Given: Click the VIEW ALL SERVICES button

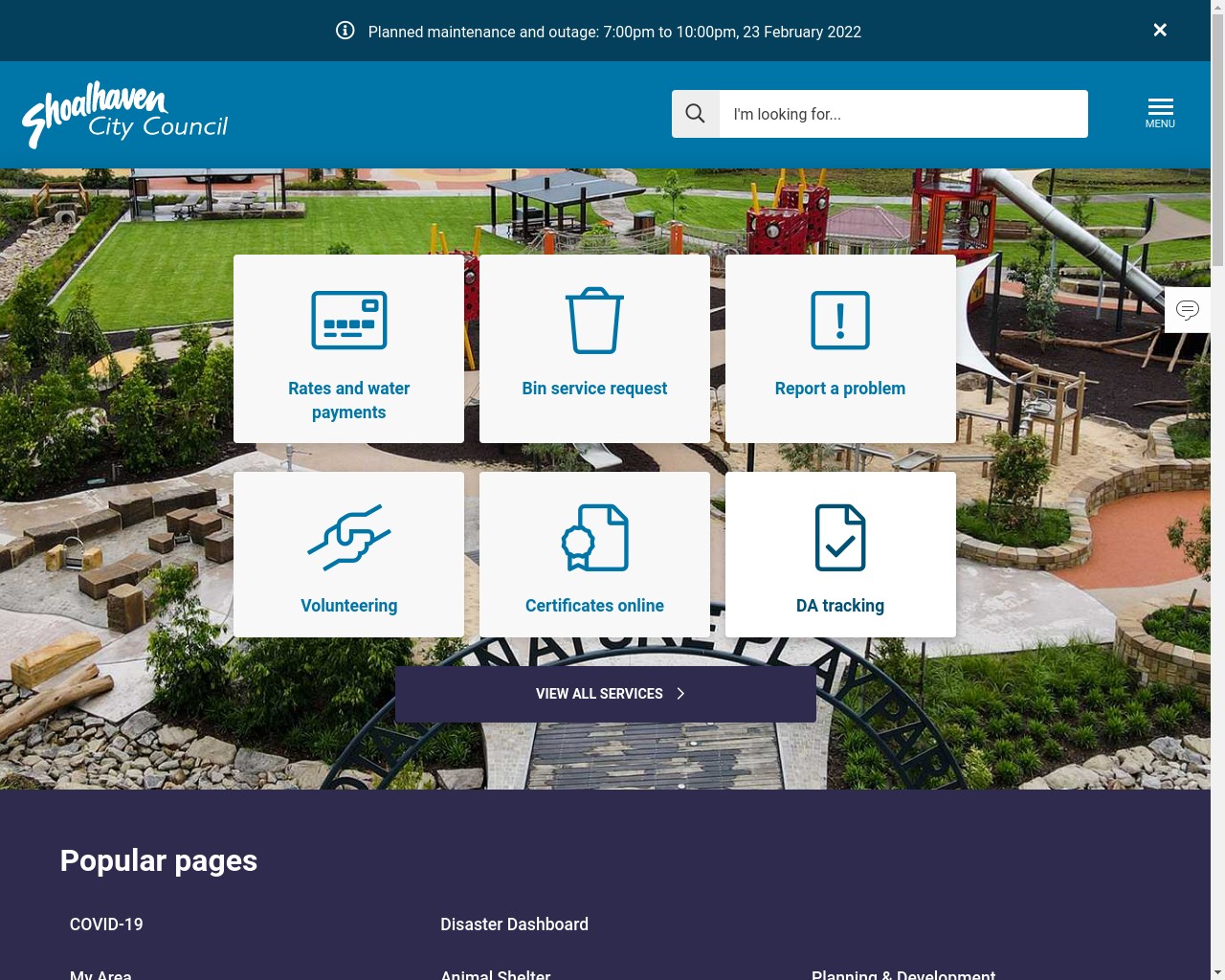Looking at the screenshot, I should tap(599, 694).
